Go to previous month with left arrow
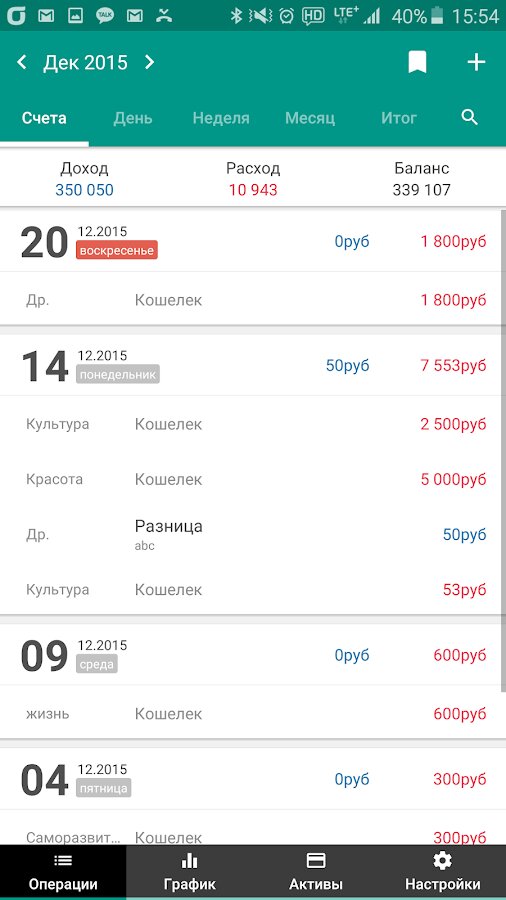 click(x=22, y=62)
